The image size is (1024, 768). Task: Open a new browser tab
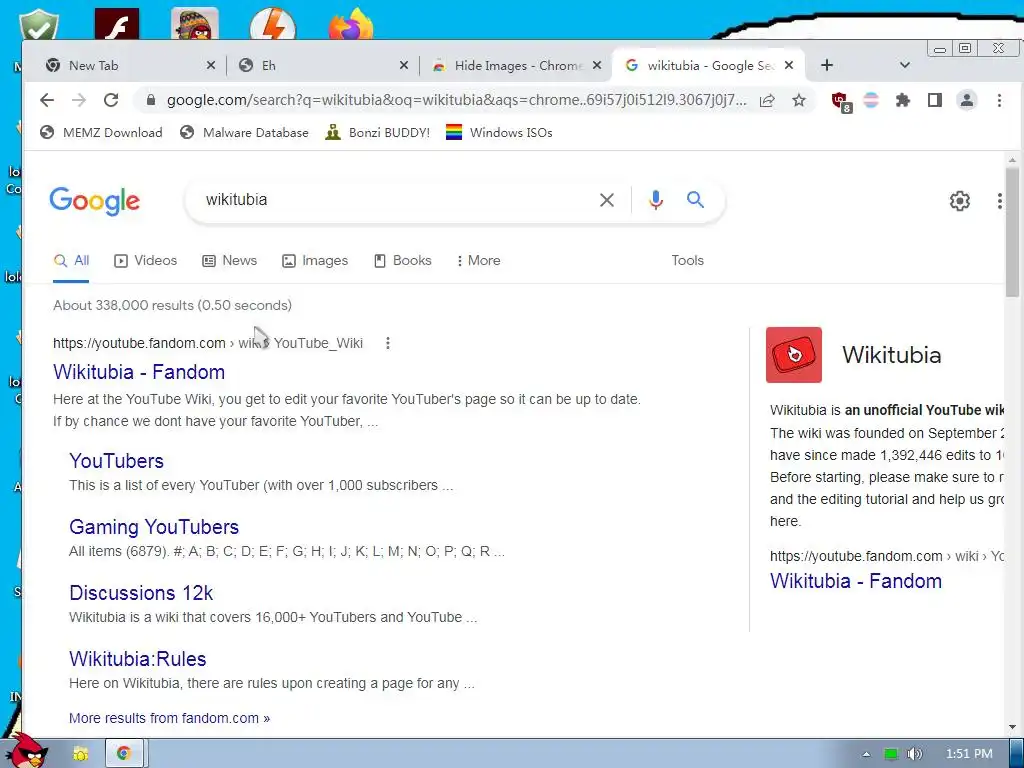tap(827, 65)
